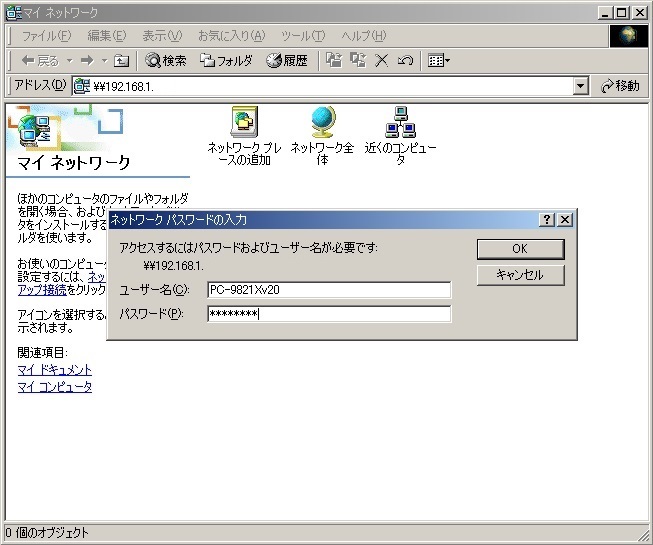
Task: Click the 検索 search toolbar button
Action: (x=166, y=61)
